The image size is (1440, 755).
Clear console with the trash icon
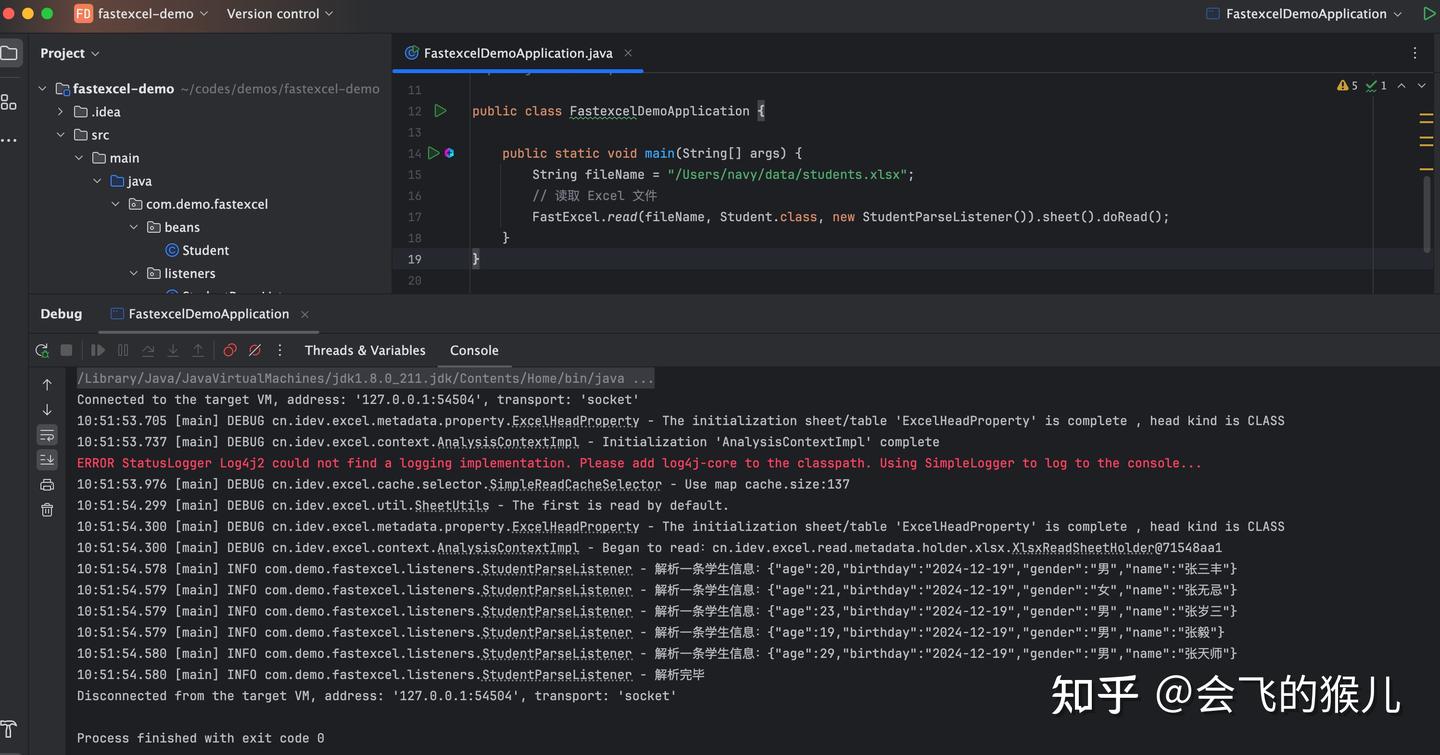[x=47, y=510]
